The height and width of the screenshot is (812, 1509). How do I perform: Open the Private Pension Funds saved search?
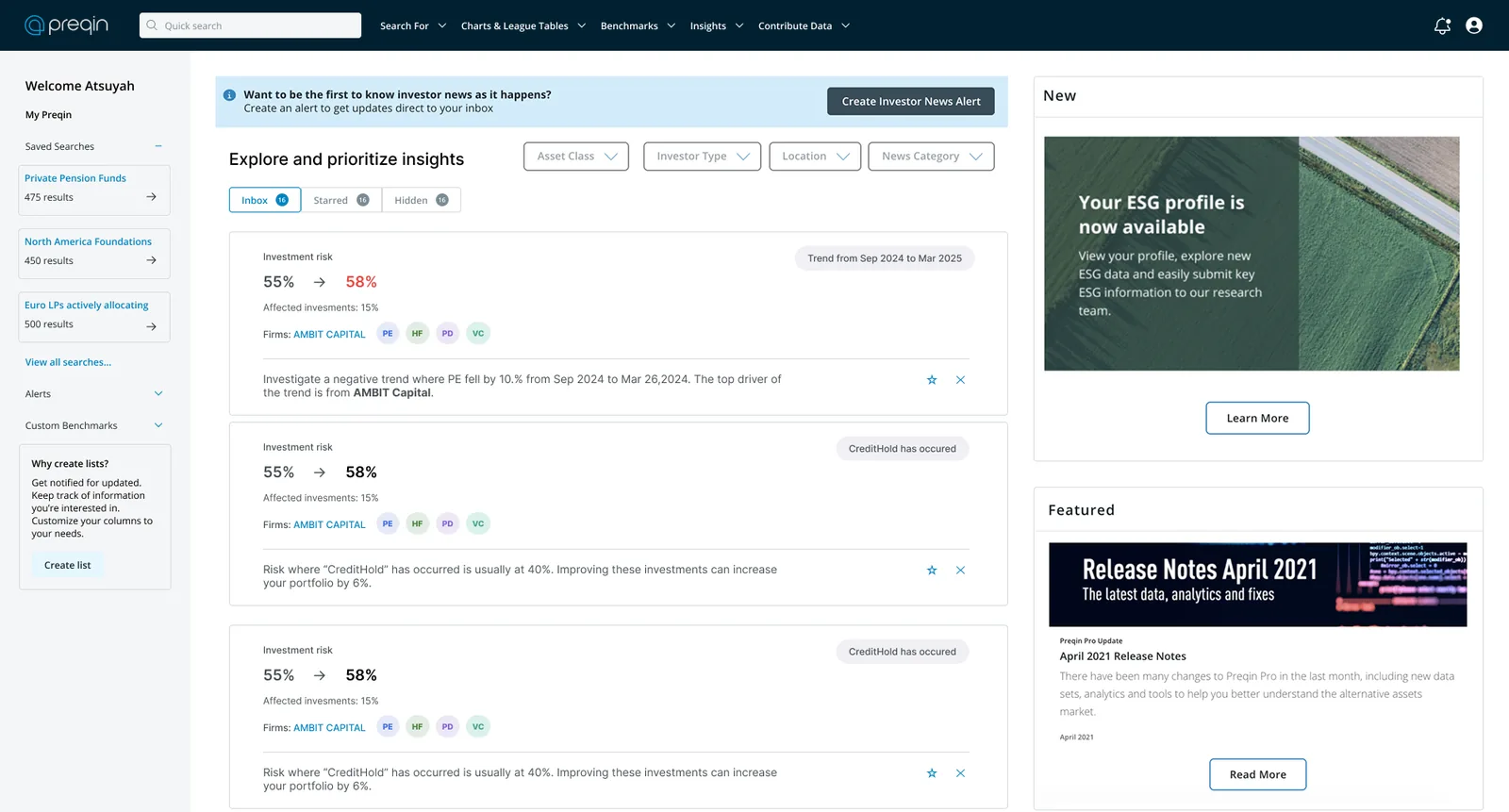[75, 178]
